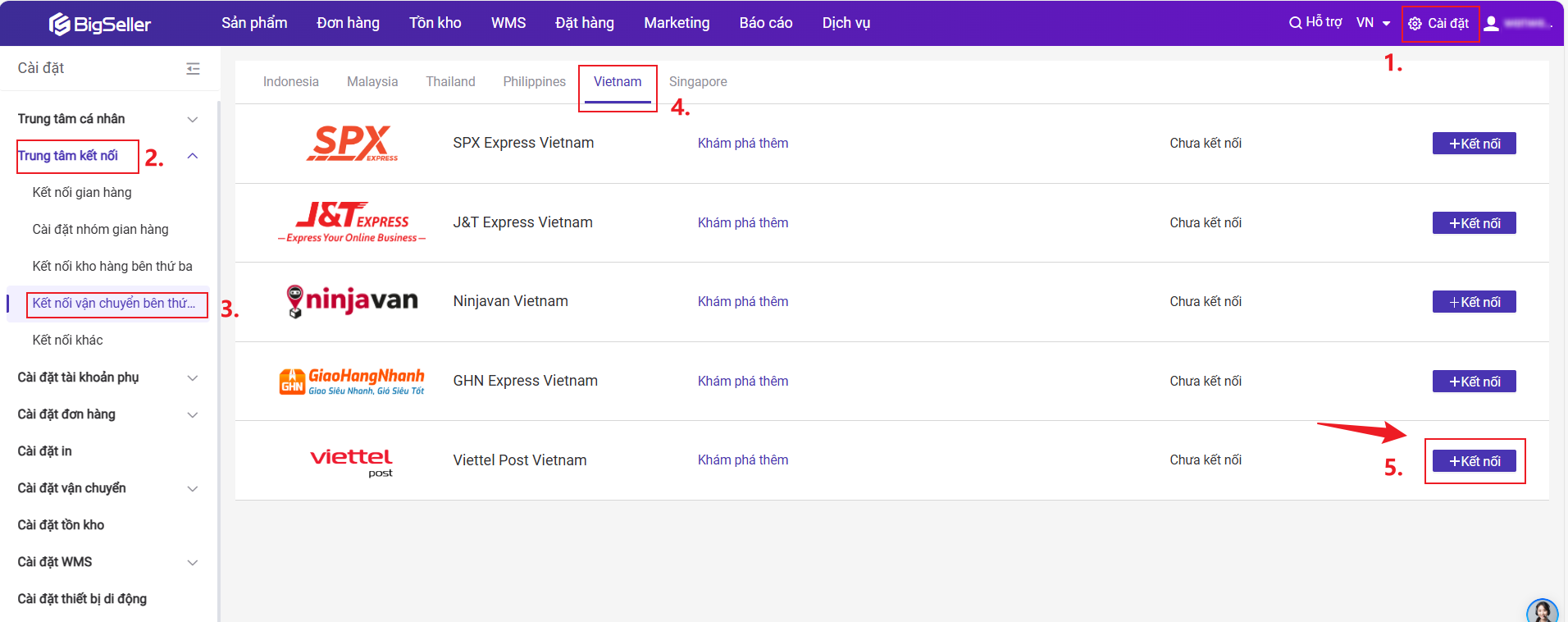Click the Viettel Post logo
Screen dimensions: 1568x622
tap(352, 461)
